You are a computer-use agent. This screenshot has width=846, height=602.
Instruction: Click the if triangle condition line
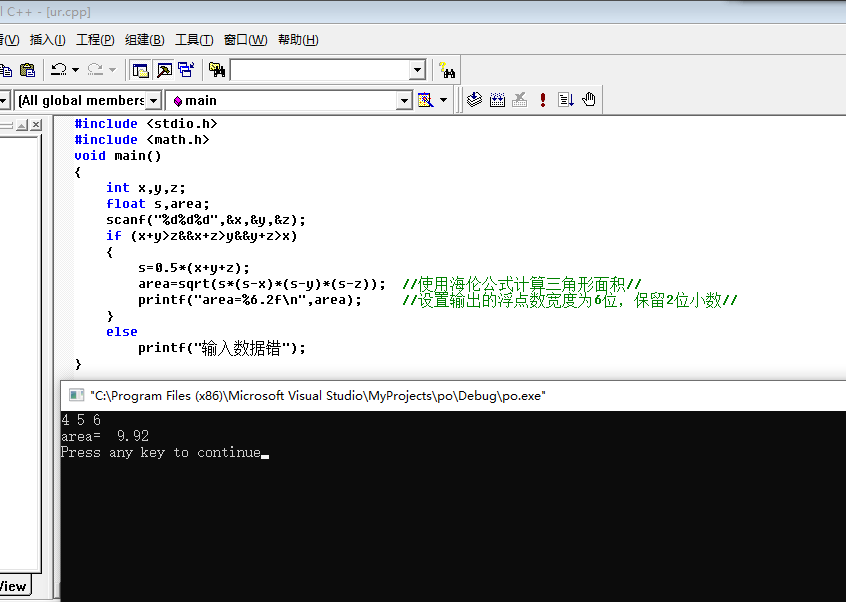click(202, 236)
